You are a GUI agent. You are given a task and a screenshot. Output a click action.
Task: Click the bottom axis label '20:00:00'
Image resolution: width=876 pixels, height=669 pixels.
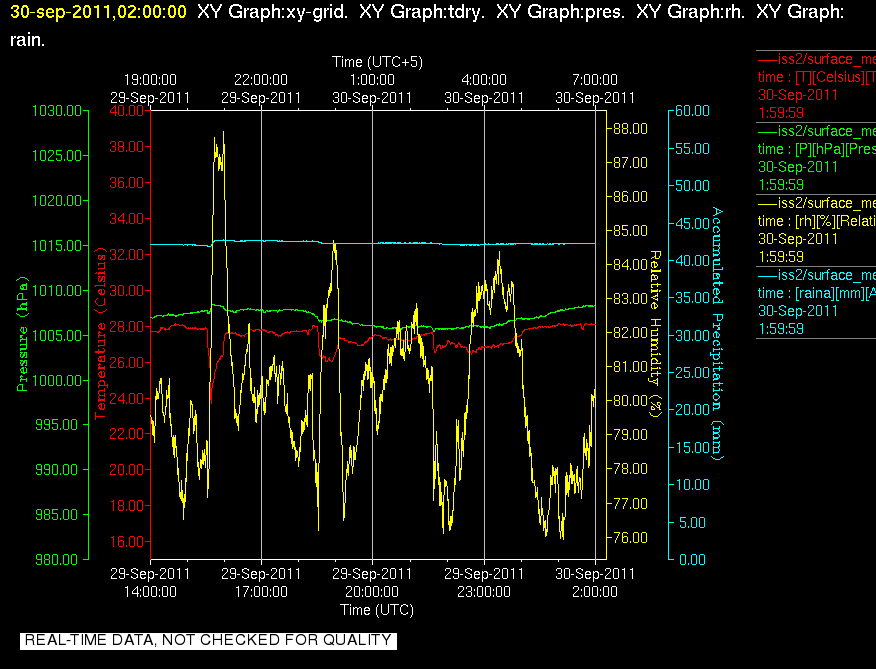click(372, 592)
